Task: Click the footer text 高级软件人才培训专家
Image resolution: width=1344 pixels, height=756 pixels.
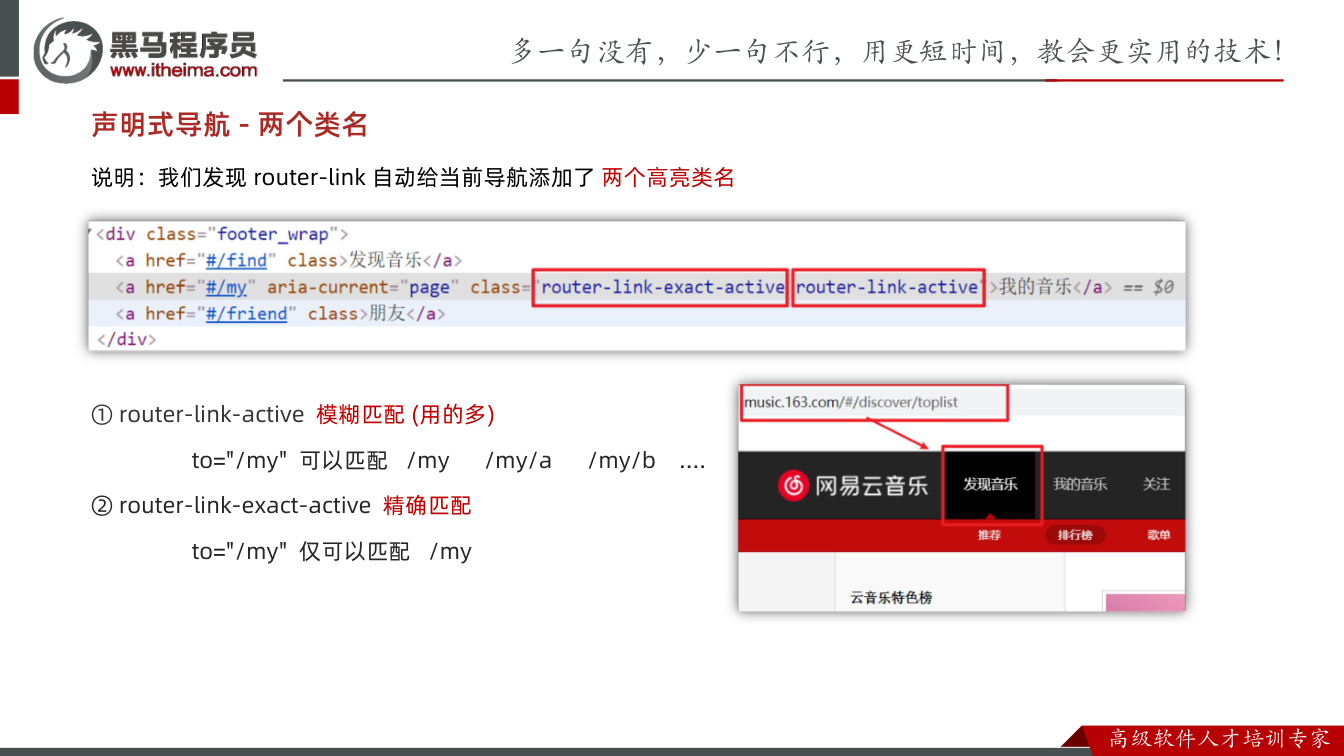Action: click(1219, 739)
